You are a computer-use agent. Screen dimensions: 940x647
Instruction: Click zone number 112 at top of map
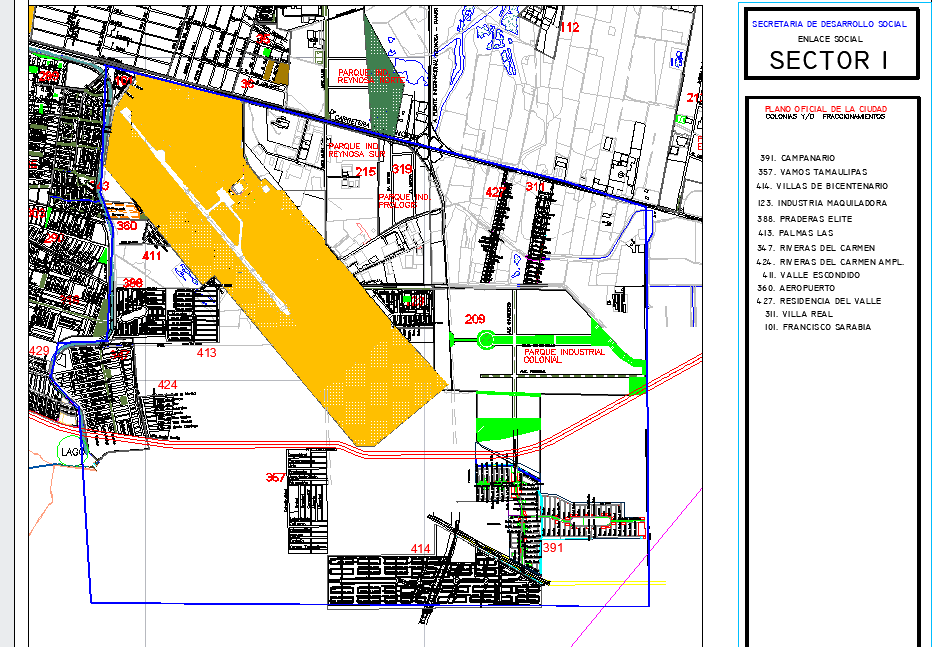coord(568,27)
